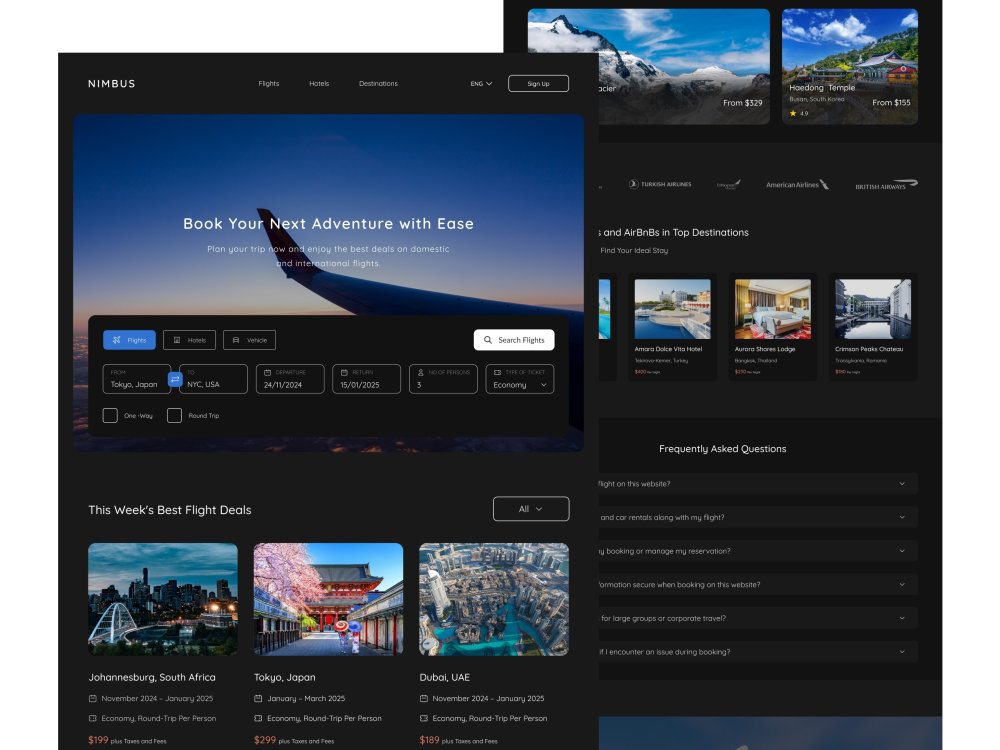
Task: Expand the FAQ about car rentals with flight
Action: (x=758, y=517)
